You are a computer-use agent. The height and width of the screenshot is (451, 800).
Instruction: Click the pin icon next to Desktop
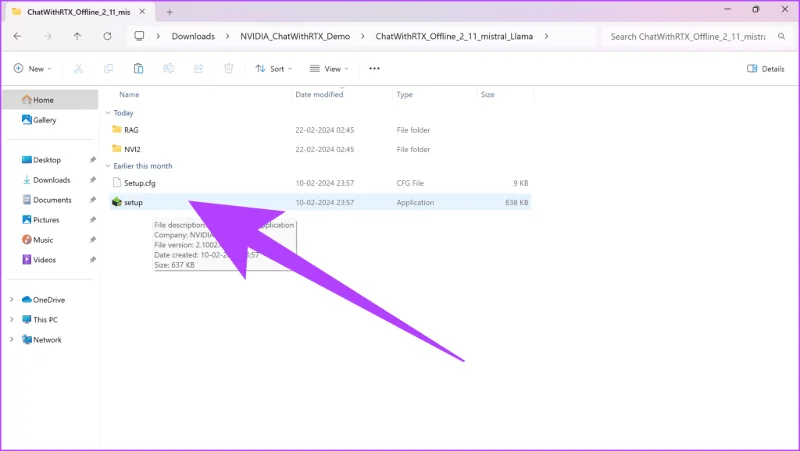(x=92, y=160)
